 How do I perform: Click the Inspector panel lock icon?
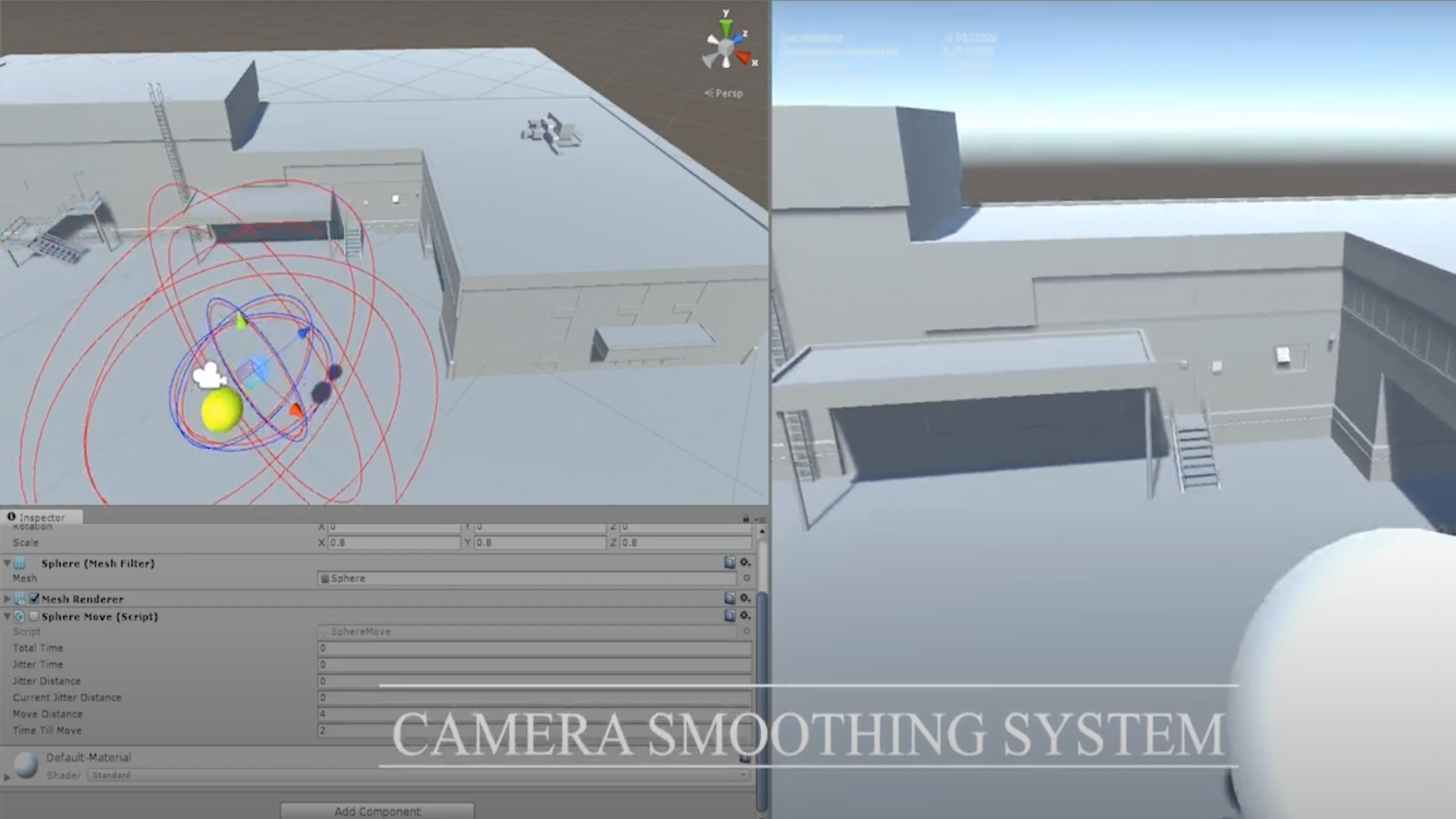click(745, 519)
